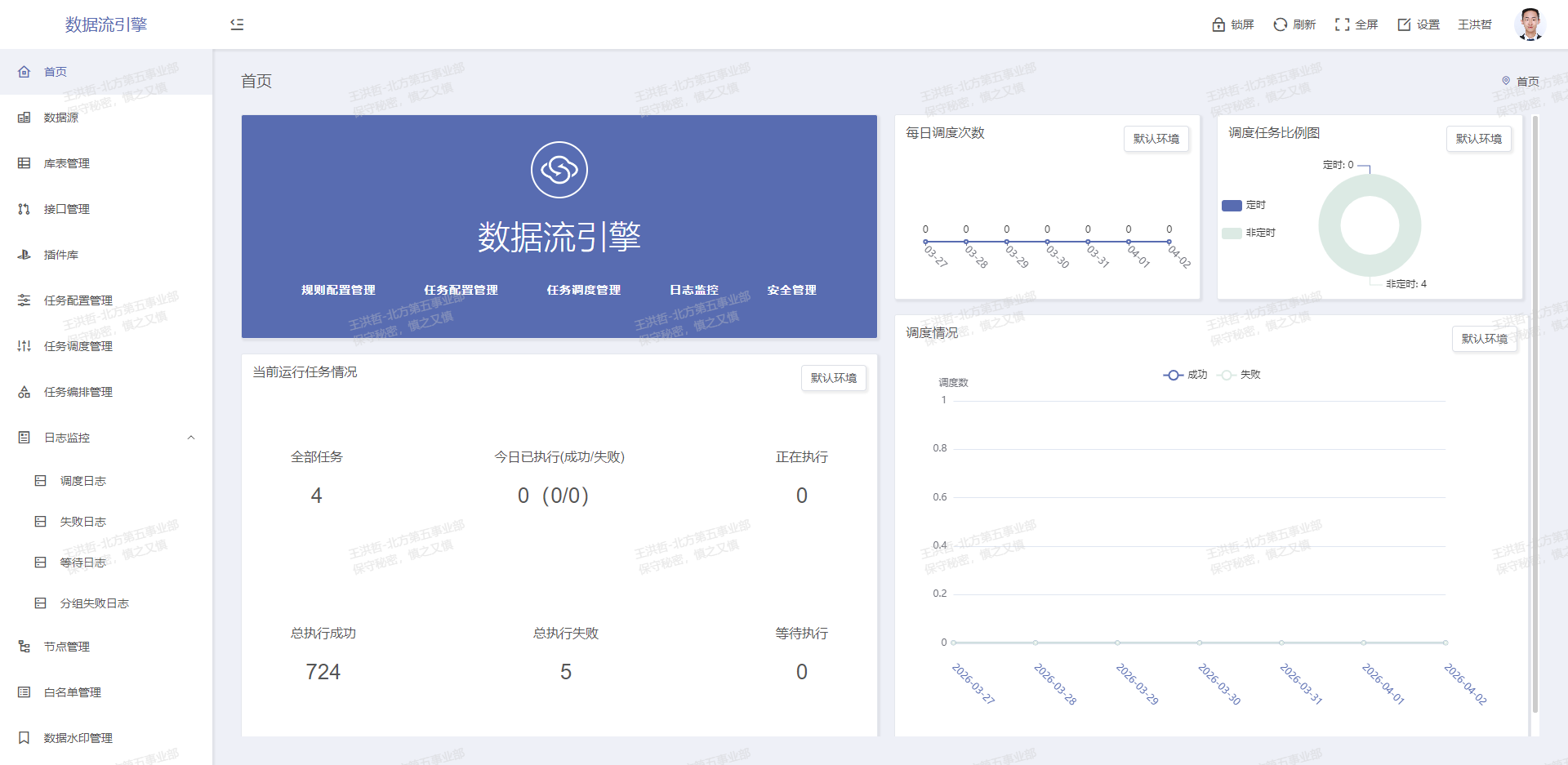This screenshot has height=765, width=1568.
Task: Click the 规则配置管理 link on banner
Action: click(x=338, y=290)
